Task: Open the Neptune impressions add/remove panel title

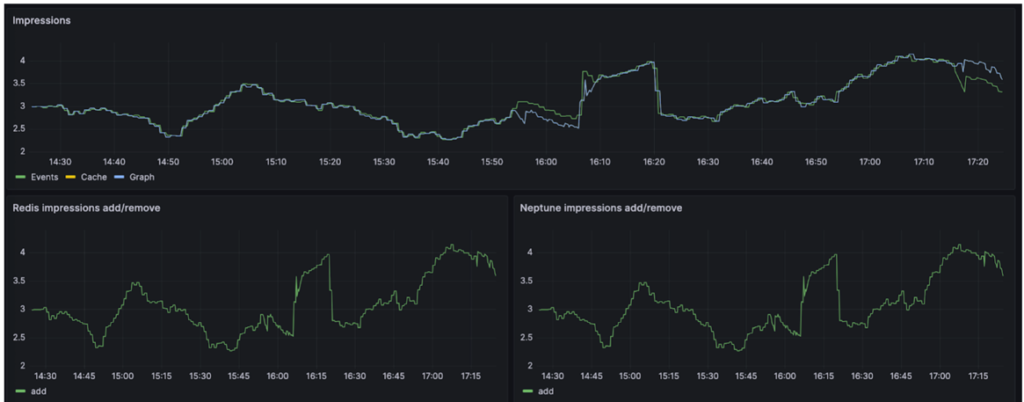Action: click(601, 207)
